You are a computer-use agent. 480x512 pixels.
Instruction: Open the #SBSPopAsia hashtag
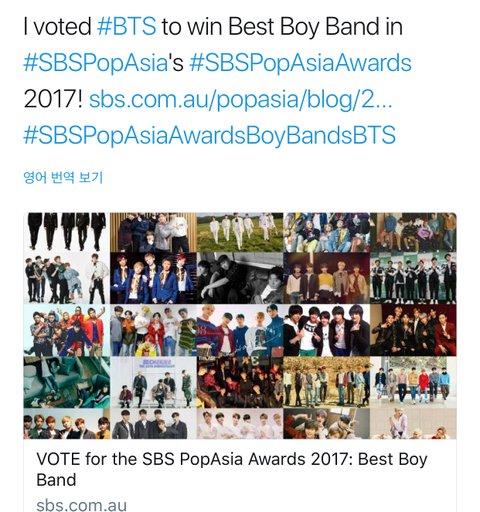[x=95, y=63]
